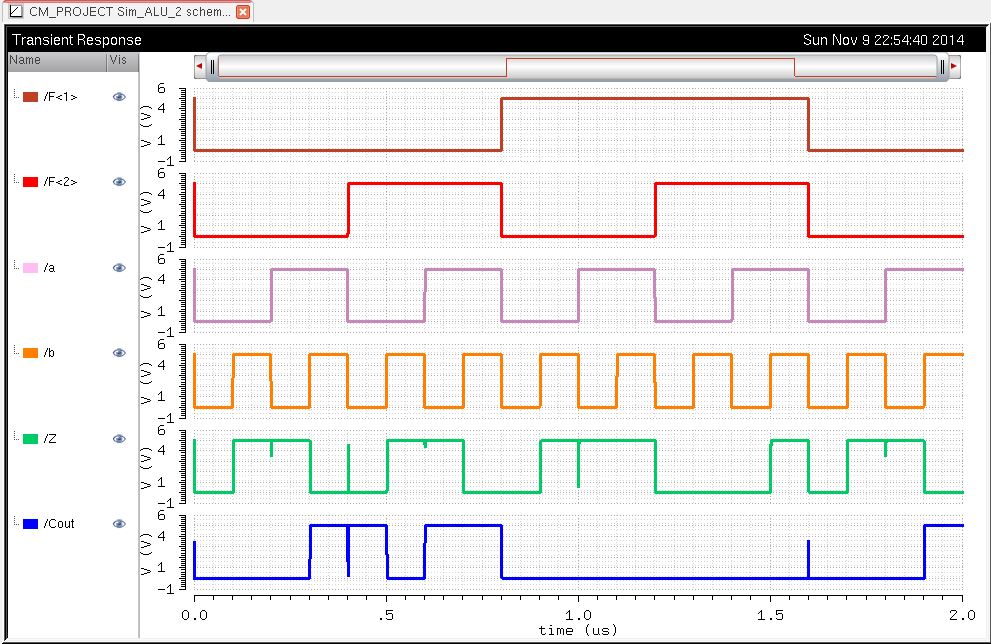This screenshot has width=991, height=644.
Task: Toggle the eye icon for /Cout
Action: (119, 524)
